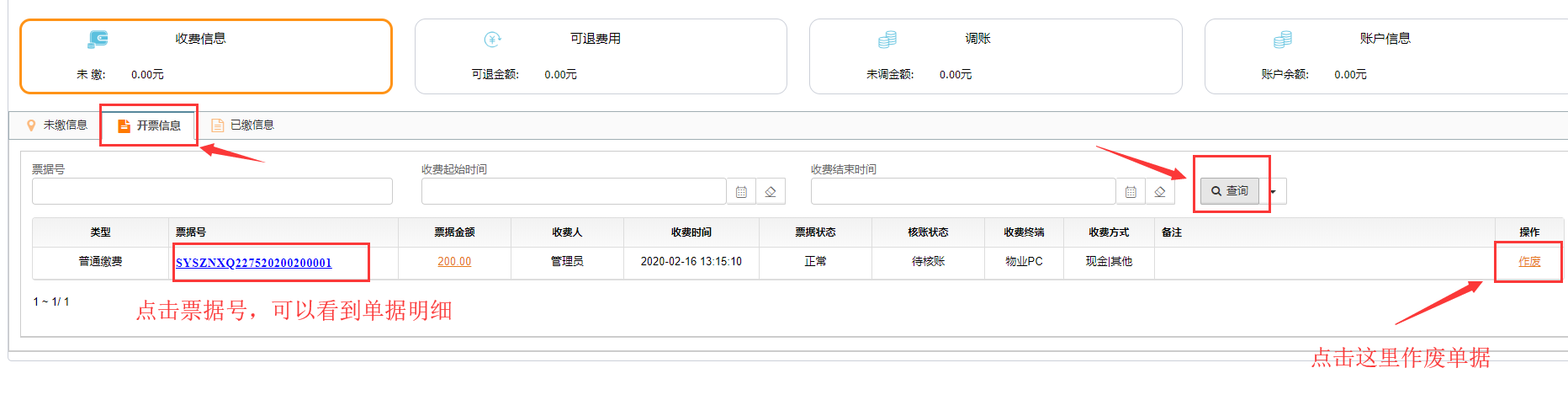Screen dimensions: 1568x400
Task: Click the 核账状态 column header
Action: point(928,232)
